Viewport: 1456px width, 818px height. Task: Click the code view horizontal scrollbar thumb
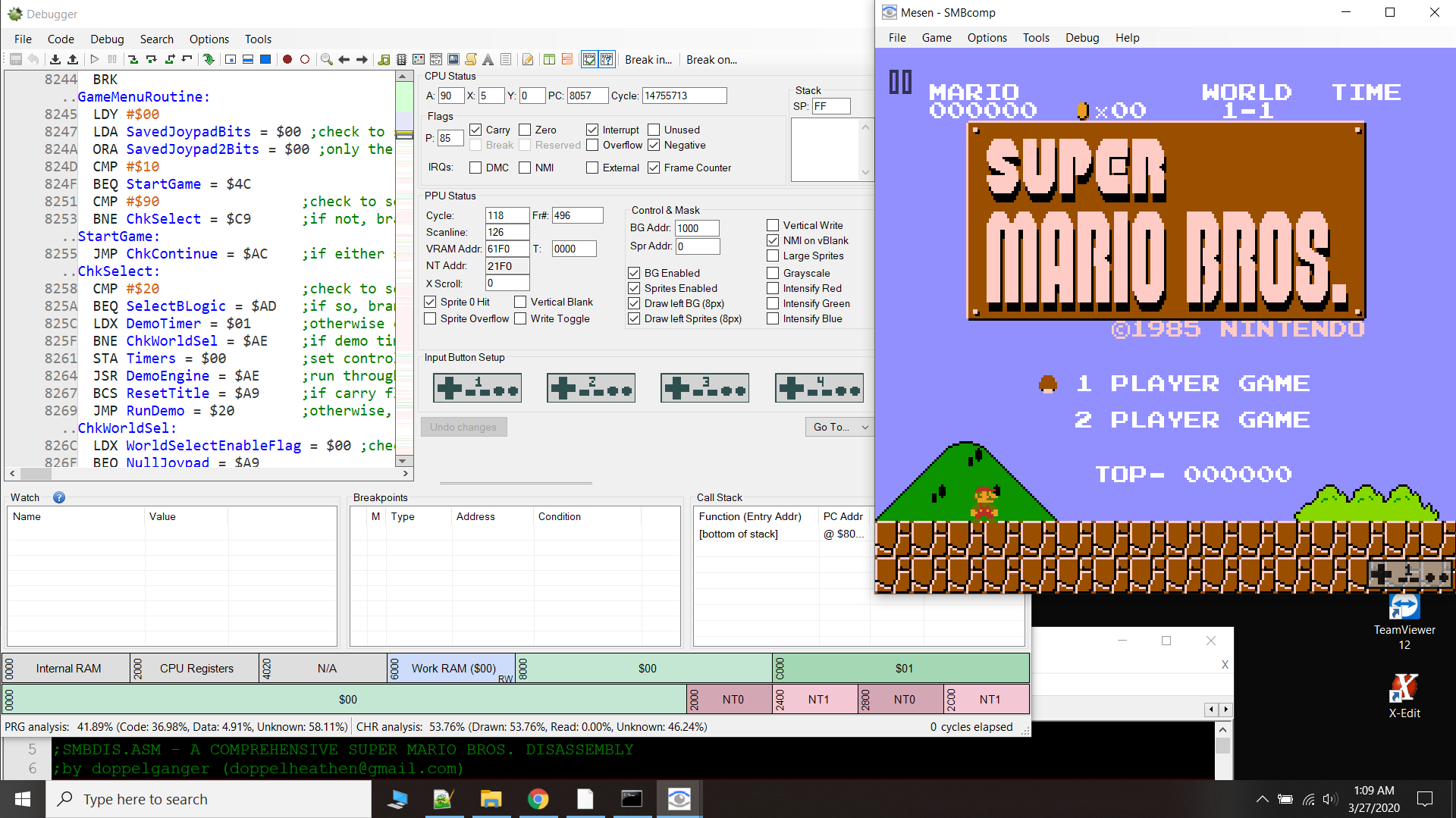[x=36, y=474]
